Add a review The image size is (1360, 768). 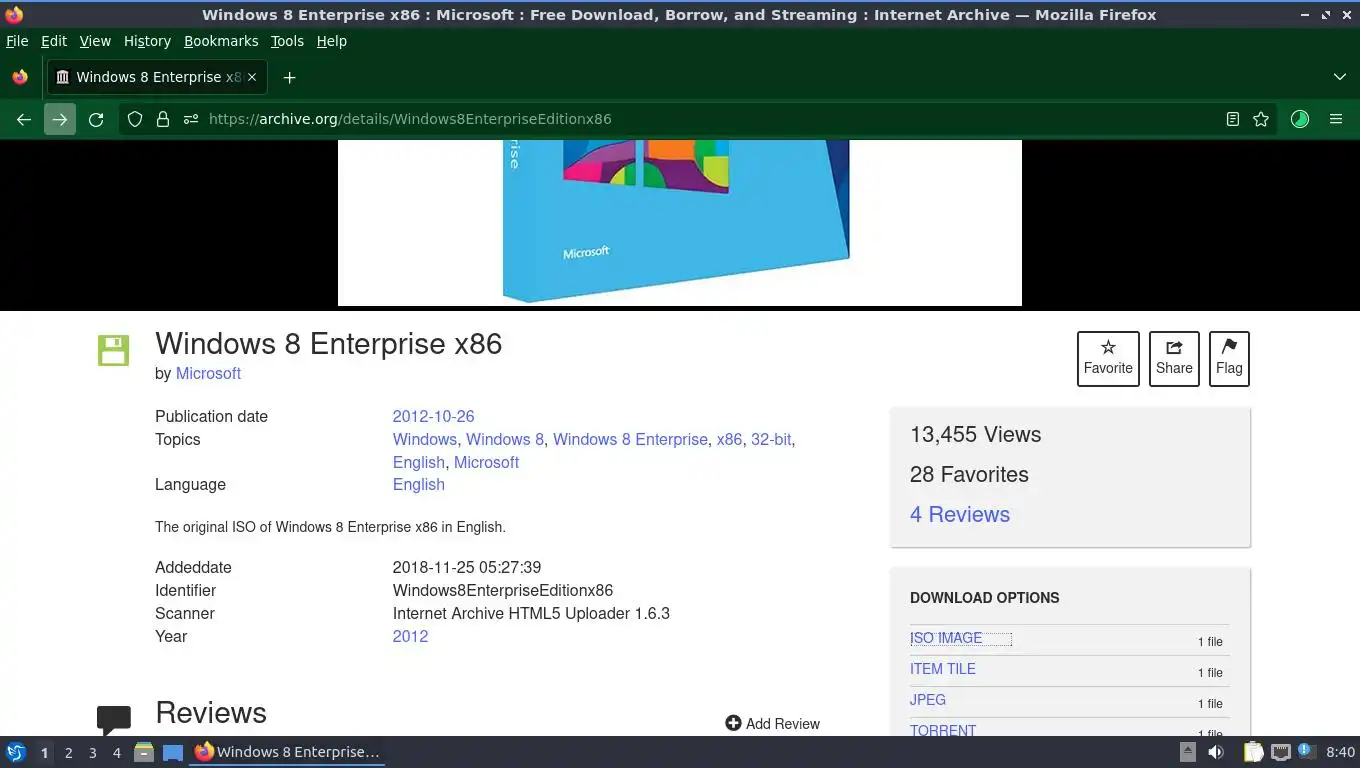[x=772, y=723]
